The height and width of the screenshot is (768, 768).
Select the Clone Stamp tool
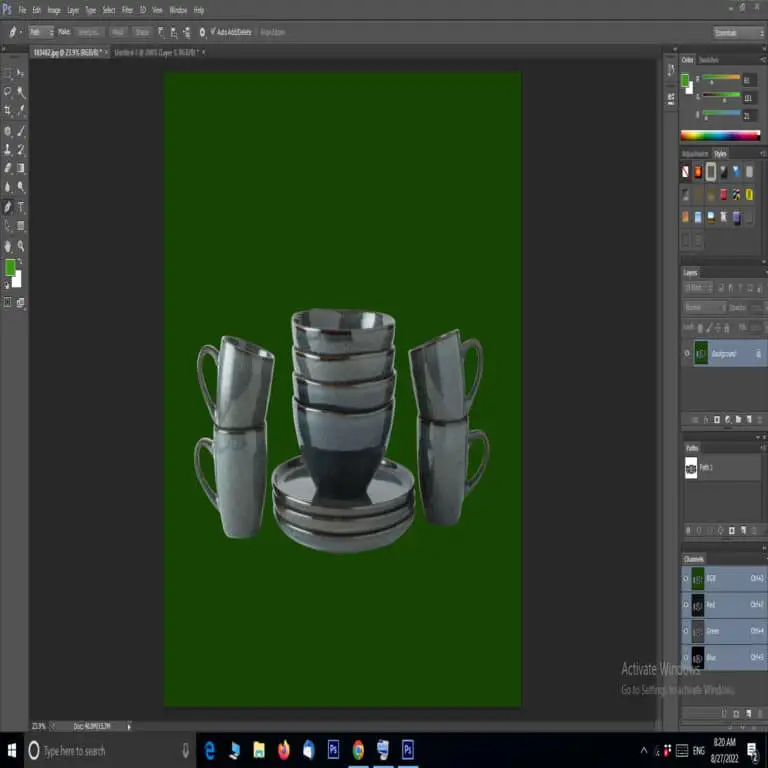click(8, 150)
